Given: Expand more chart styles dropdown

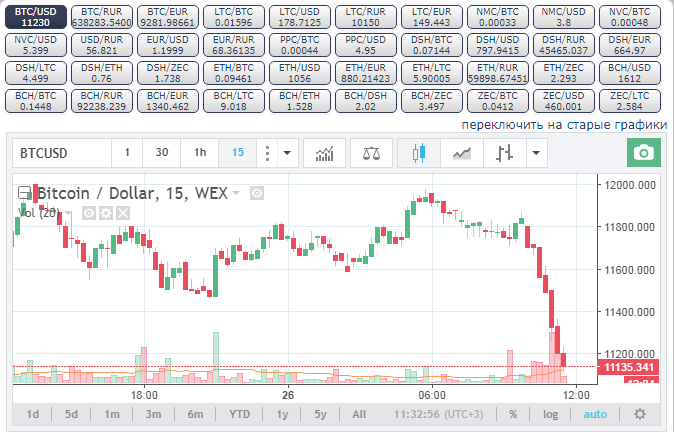Looking at the screenshot, I should pos(536,153).
